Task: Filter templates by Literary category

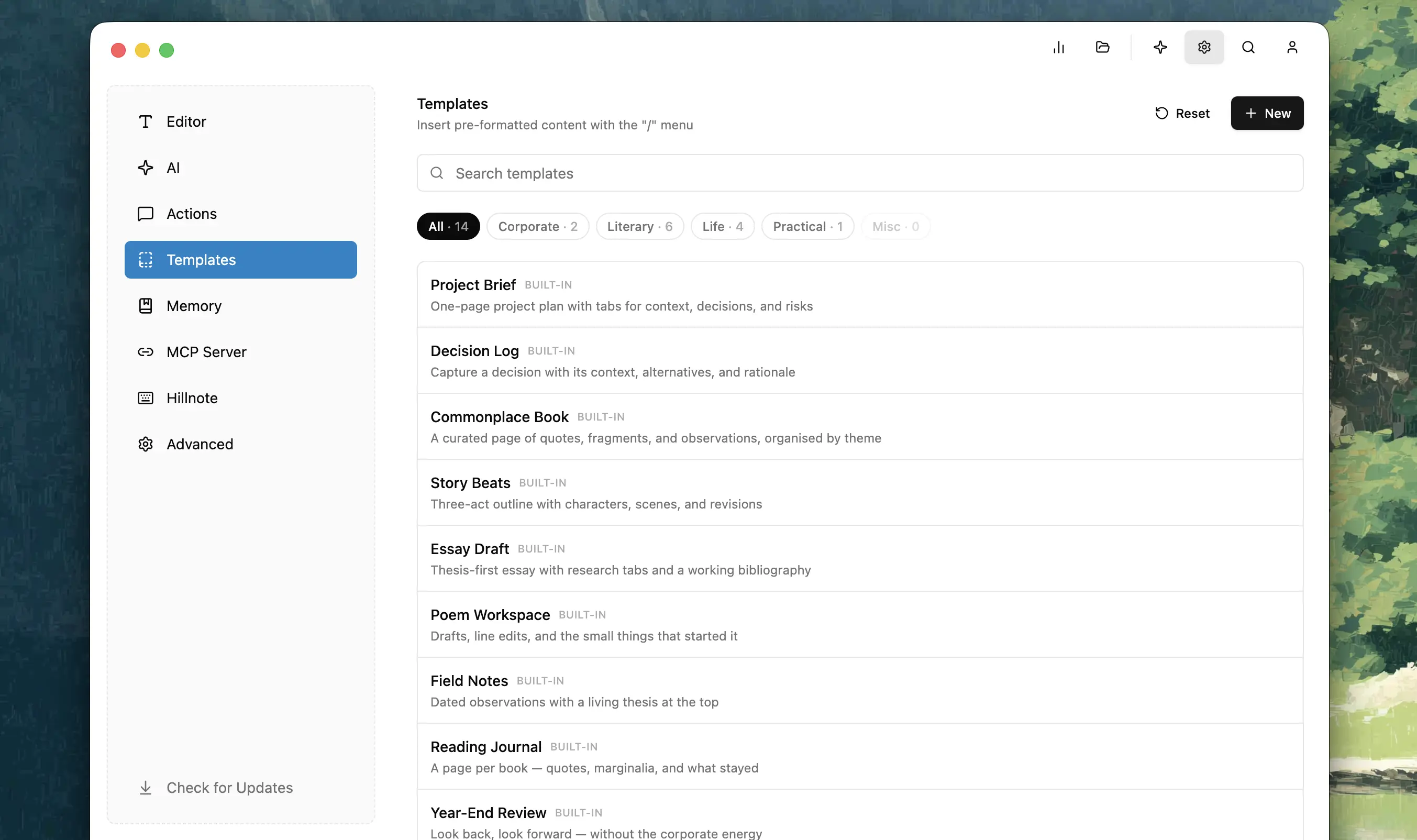Action: [639, 226]
